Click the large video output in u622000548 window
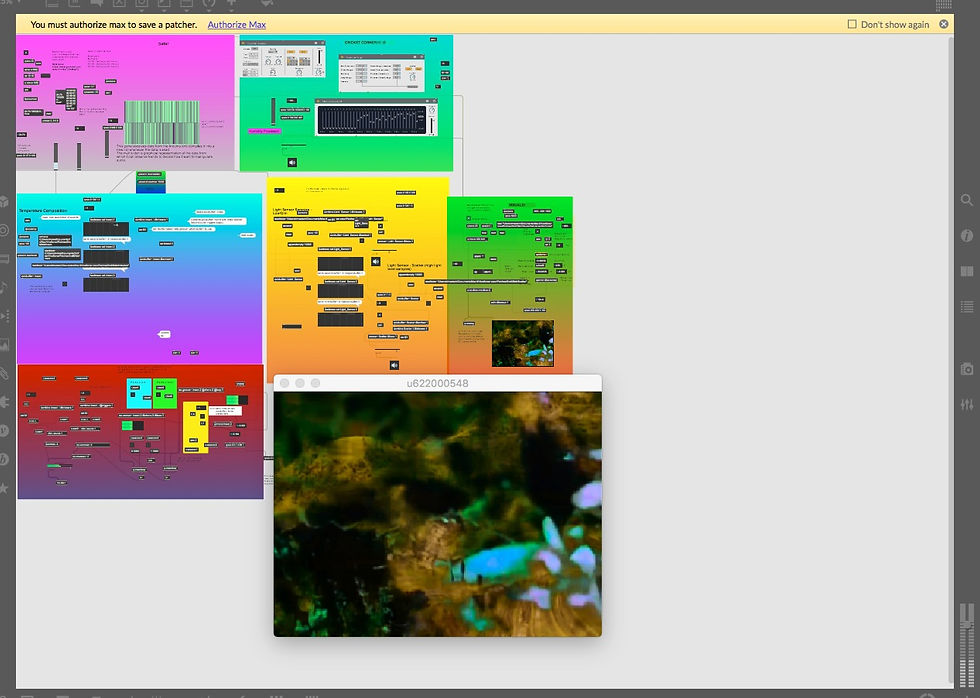Viewport: 980px width, 698px height. [x=438, y=514]
